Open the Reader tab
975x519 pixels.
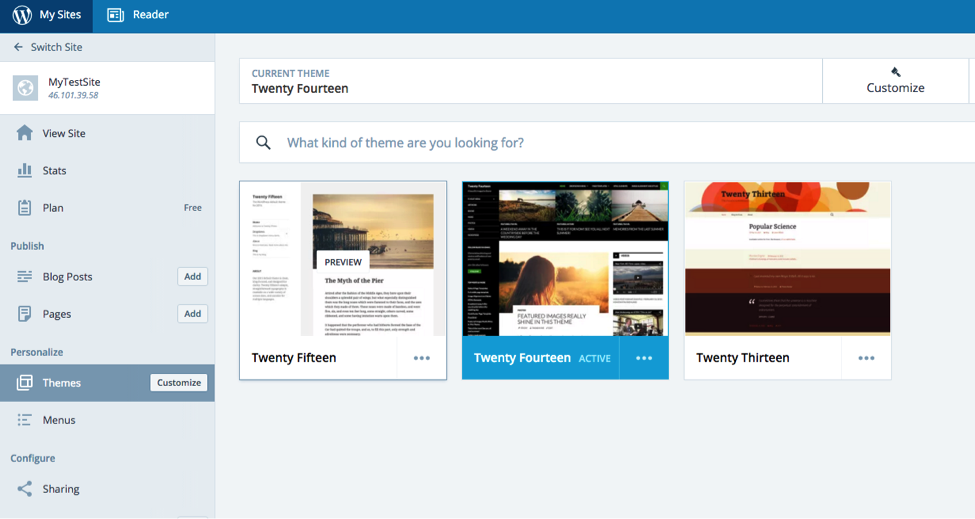[137, 16]
